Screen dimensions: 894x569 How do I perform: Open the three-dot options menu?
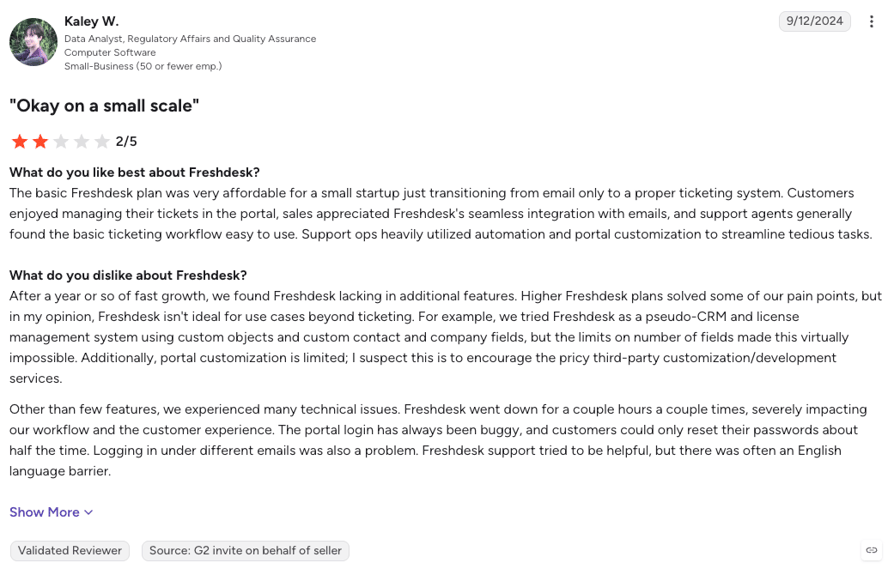click(x=871, y=22)
